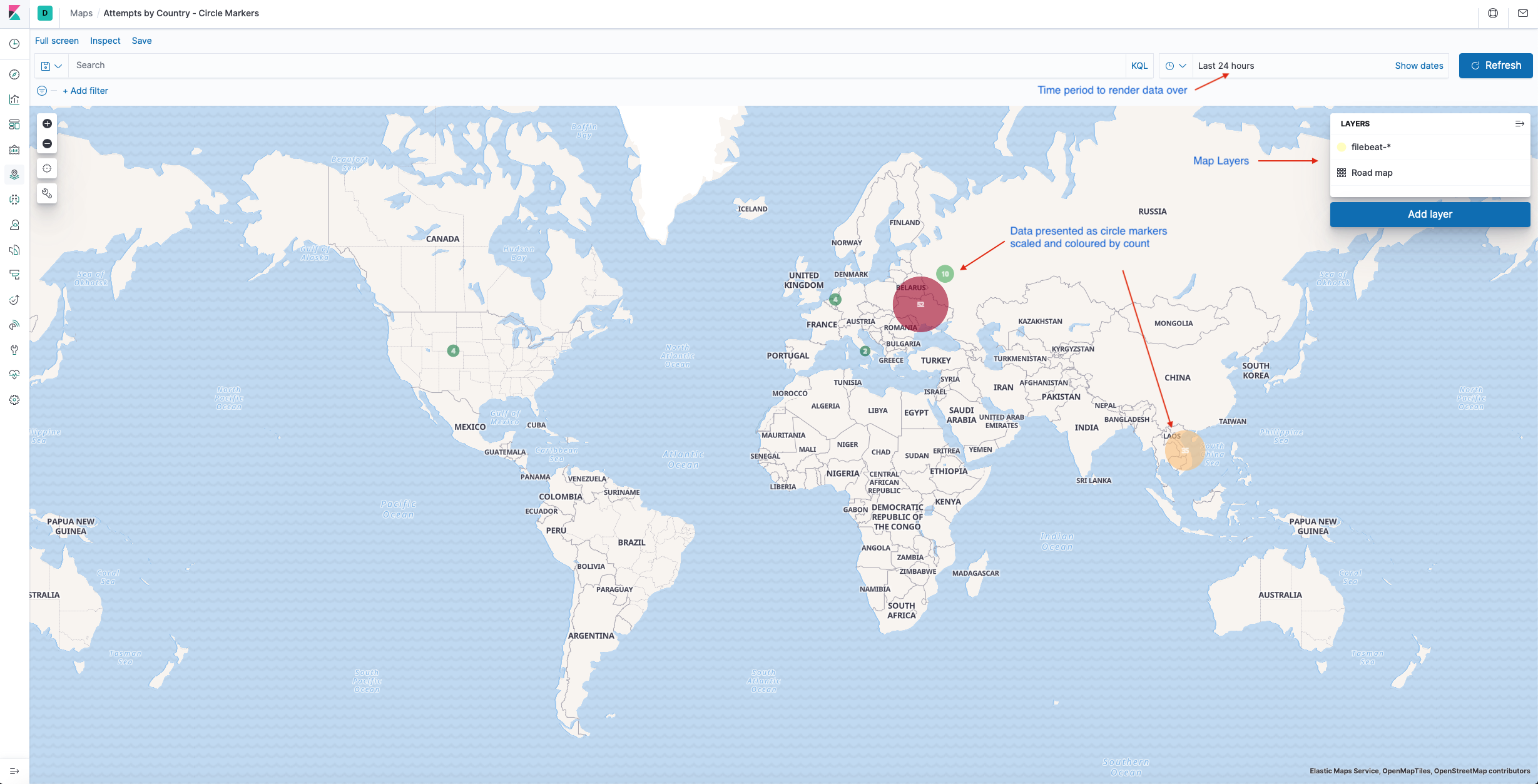Screen dimensions: 1538x784
Task: Zoom in on the map
Action: click(x=47, y=124)
